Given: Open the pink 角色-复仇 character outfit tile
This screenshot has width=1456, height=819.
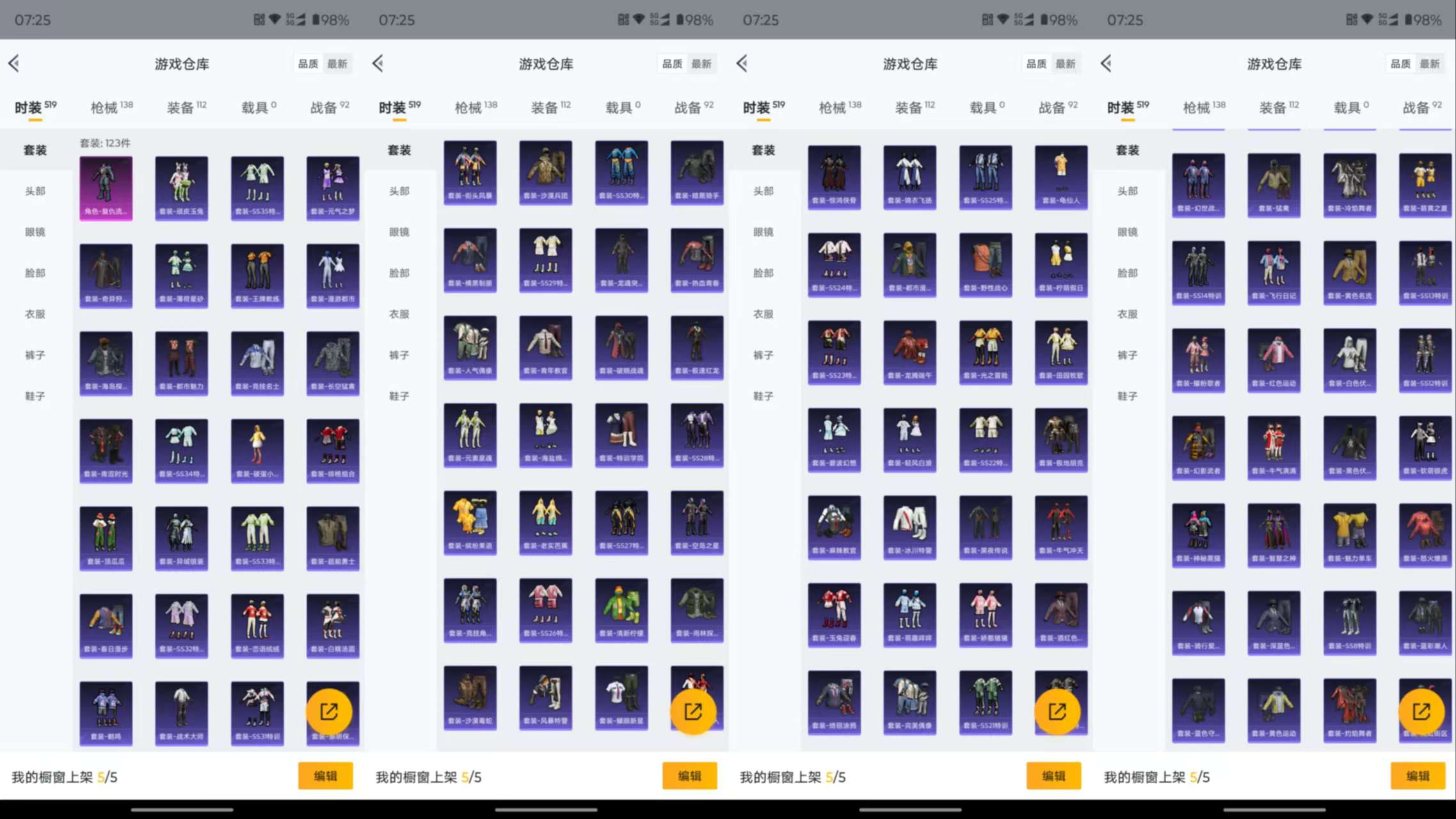Looking at the screenshot, I should 106,188.
